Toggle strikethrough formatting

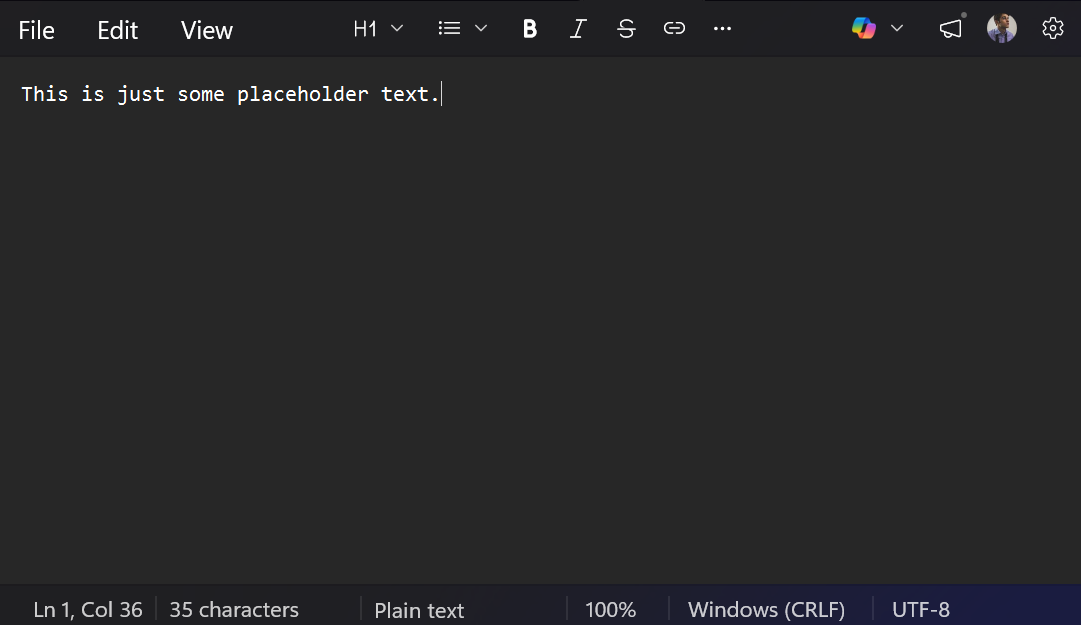(626, 29)
